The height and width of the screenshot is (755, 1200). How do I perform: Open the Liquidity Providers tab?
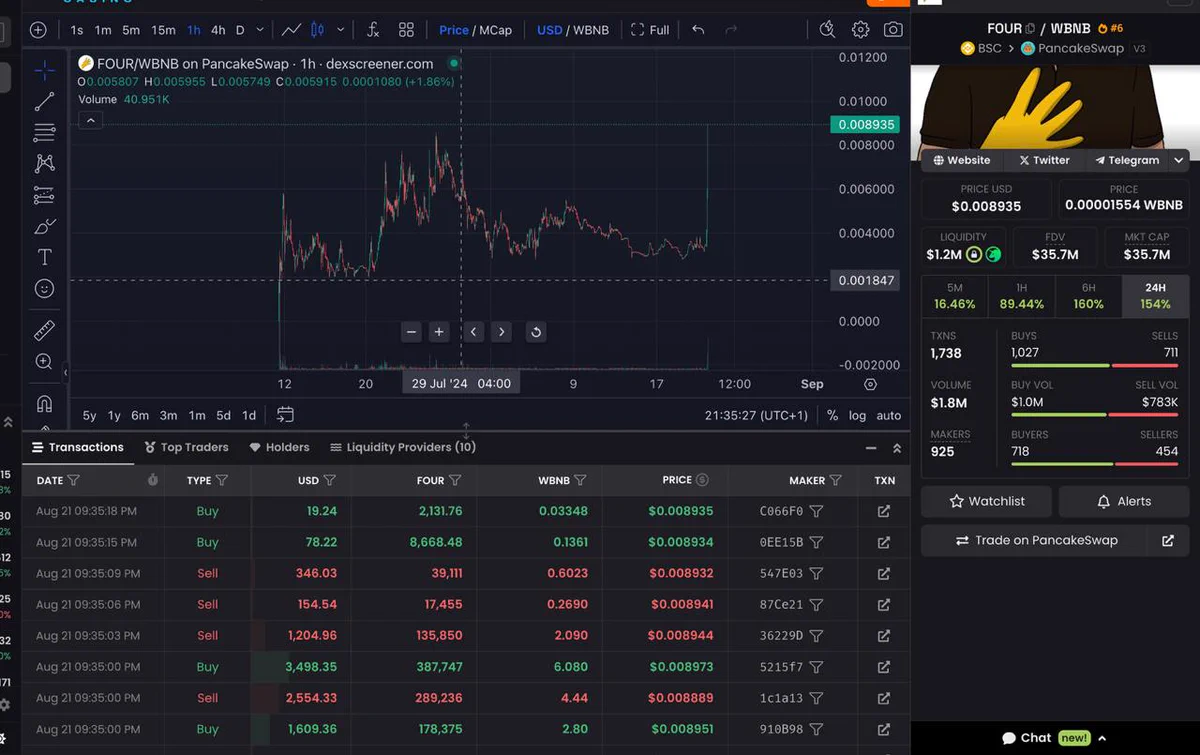tap(403, 447)
